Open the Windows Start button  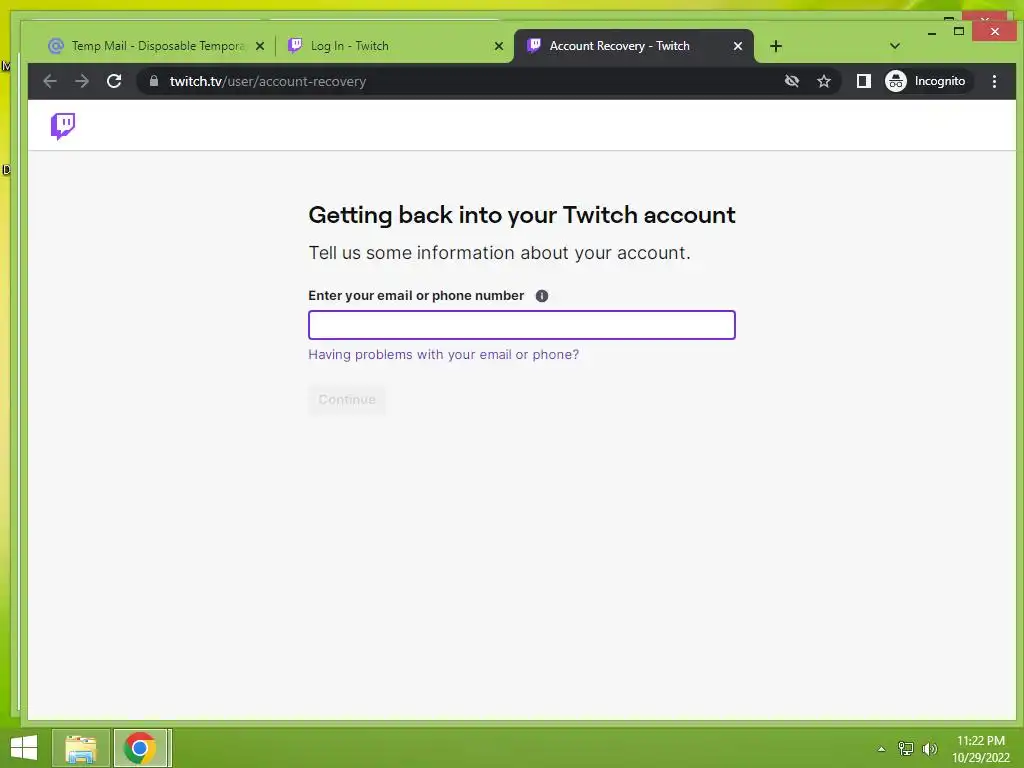pyautogui.click(x=24, y=748)
